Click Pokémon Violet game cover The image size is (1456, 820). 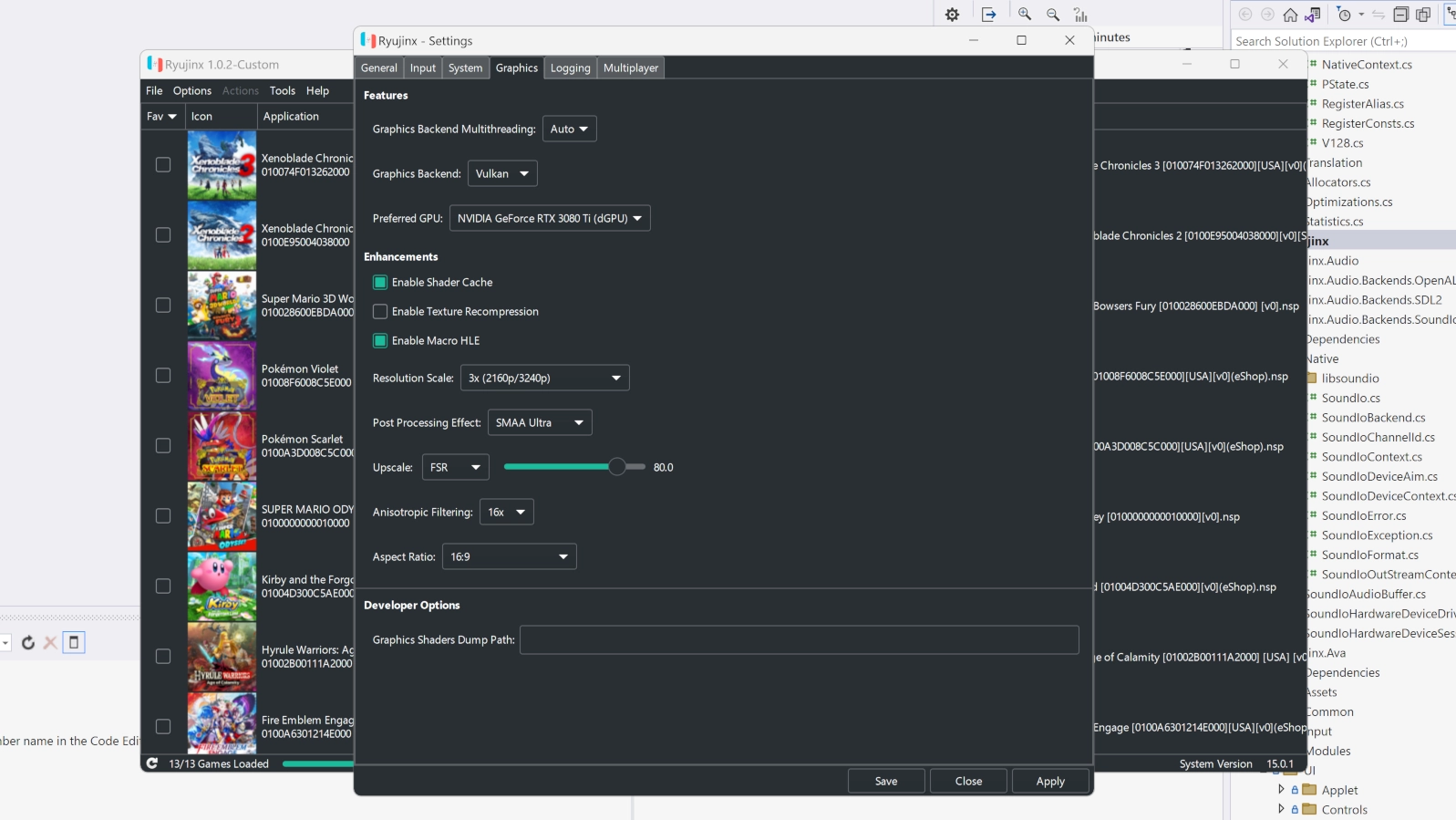click(x=222, y=376)
